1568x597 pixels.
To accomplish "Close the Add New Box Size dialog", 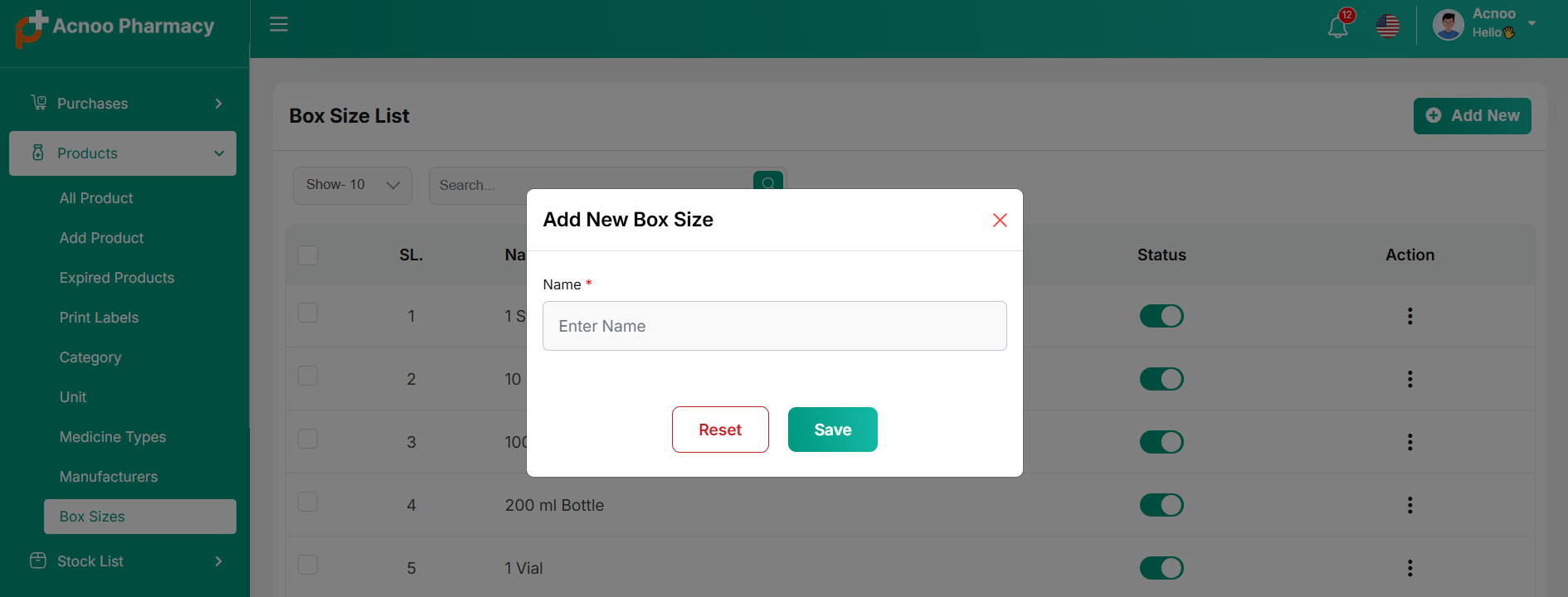I will [x=1000, y=220].
